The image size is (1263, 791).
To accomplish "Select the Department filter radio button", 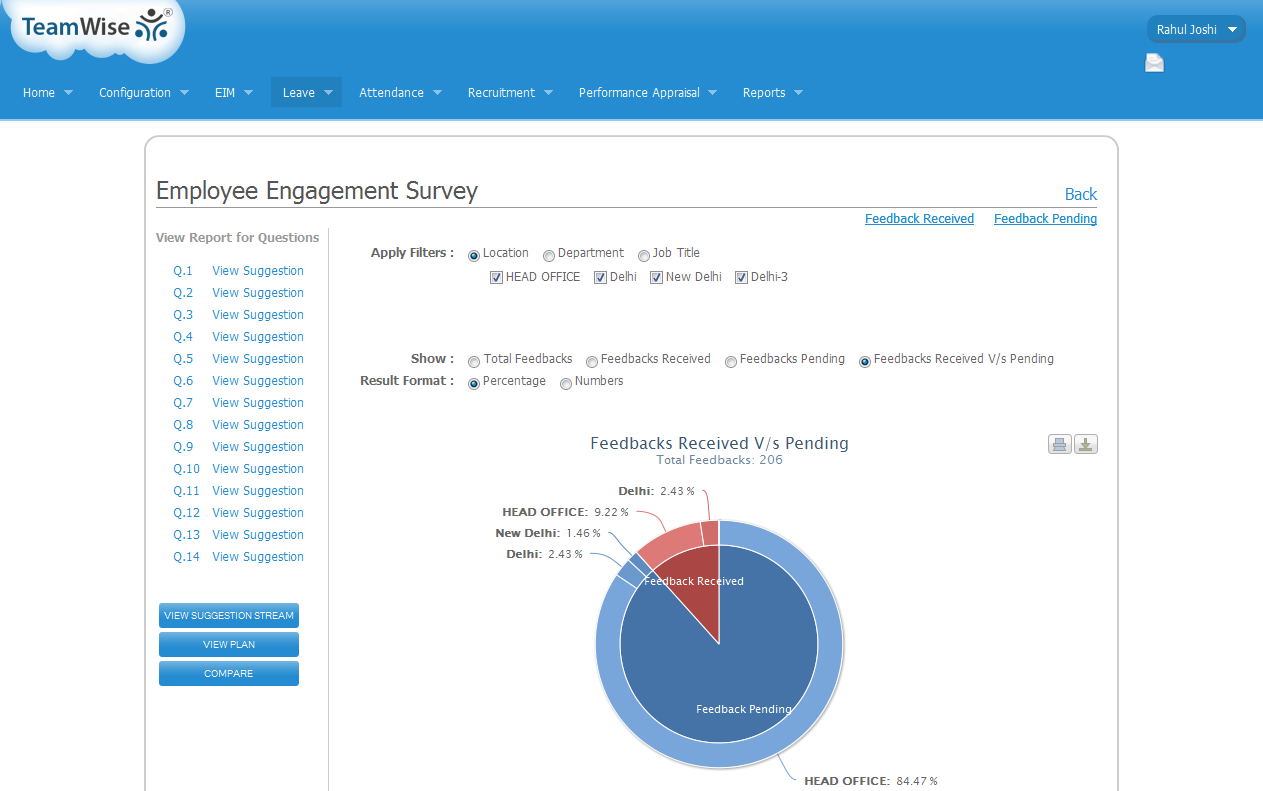I will [549, 256].
